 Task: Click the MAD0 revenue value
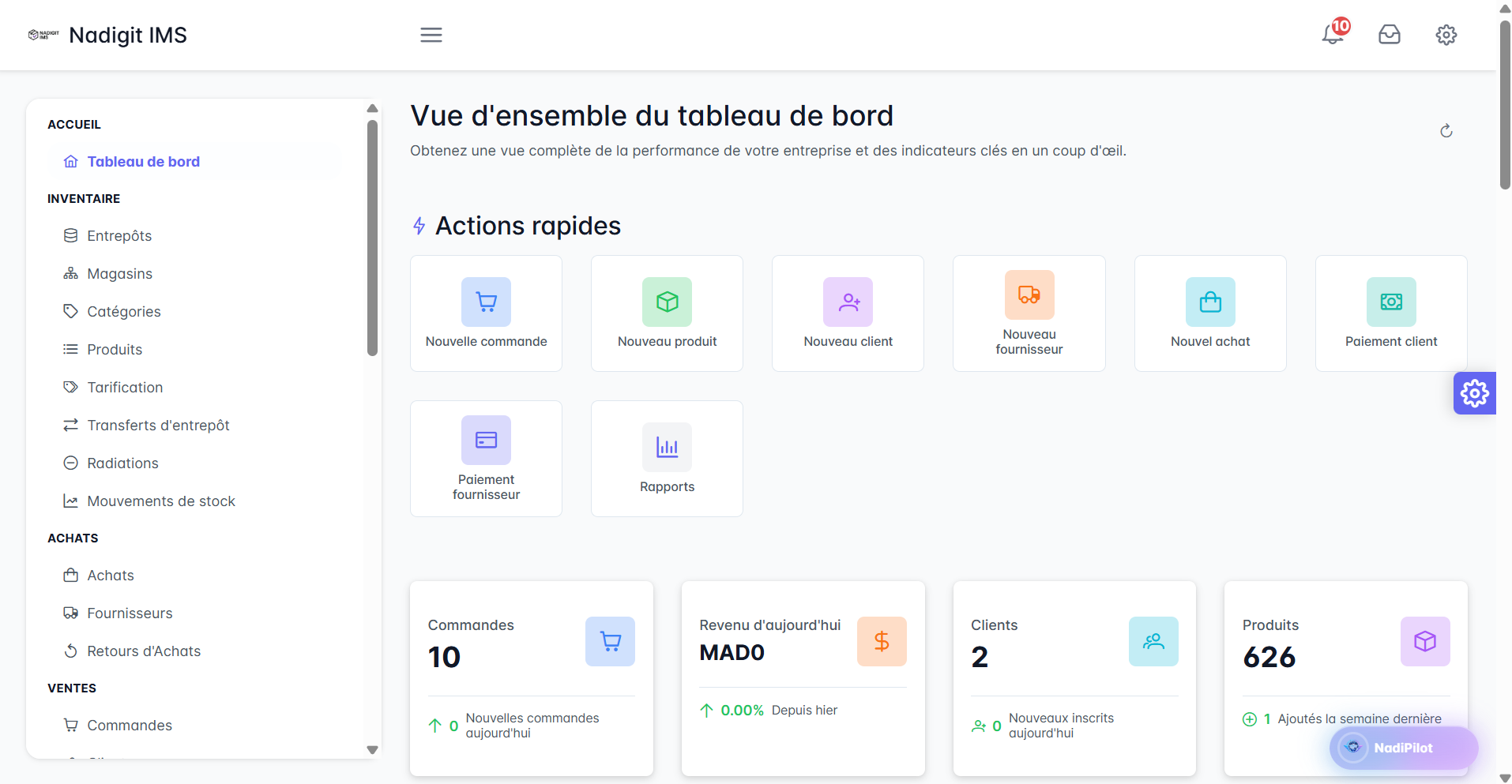732,653
